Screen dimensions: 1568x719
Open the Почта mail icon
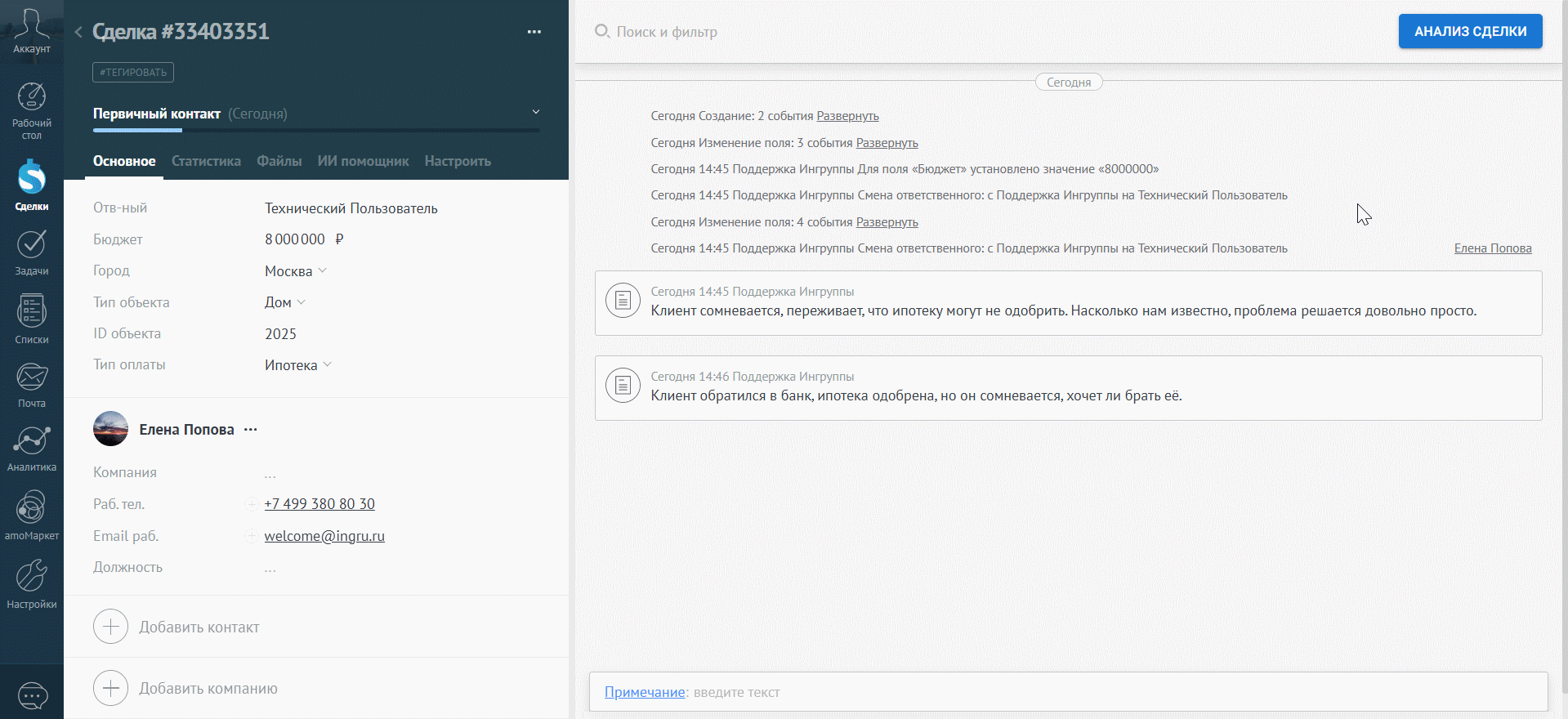tap(32, 377)
